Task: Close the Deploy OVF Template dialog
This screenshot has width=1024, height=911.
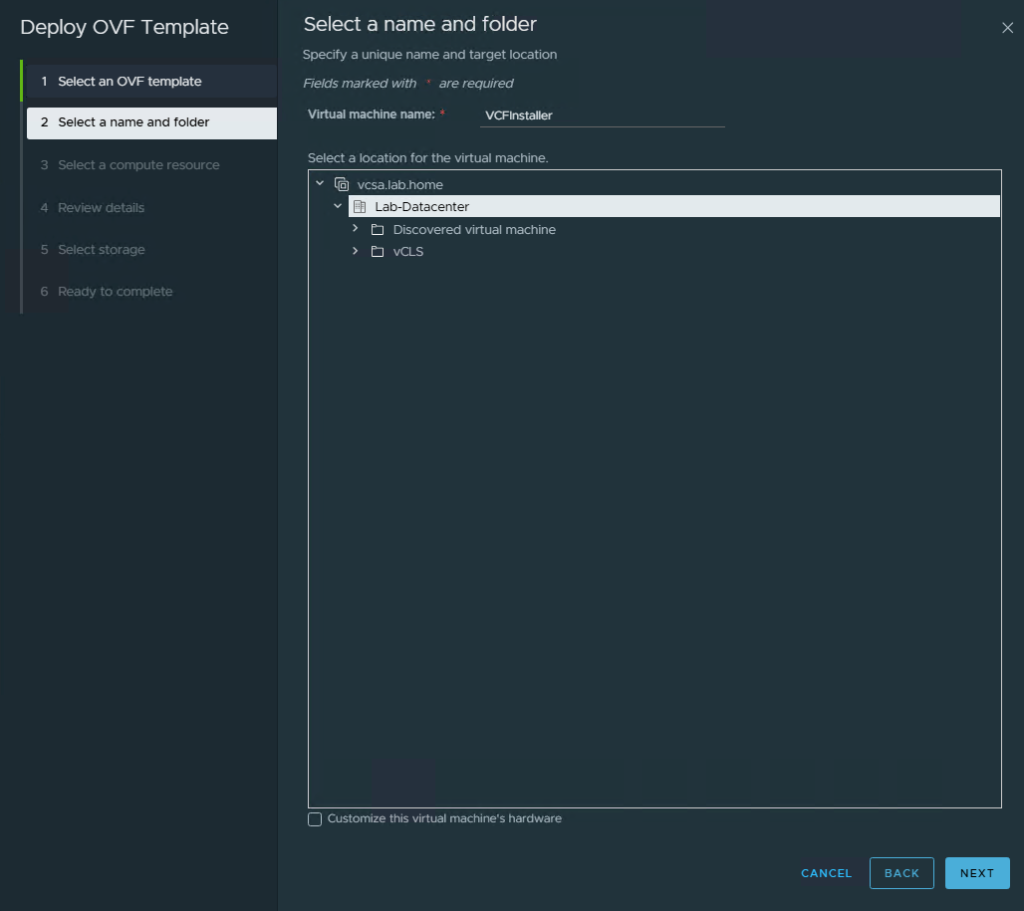Action: click(x=1007, y=28)
